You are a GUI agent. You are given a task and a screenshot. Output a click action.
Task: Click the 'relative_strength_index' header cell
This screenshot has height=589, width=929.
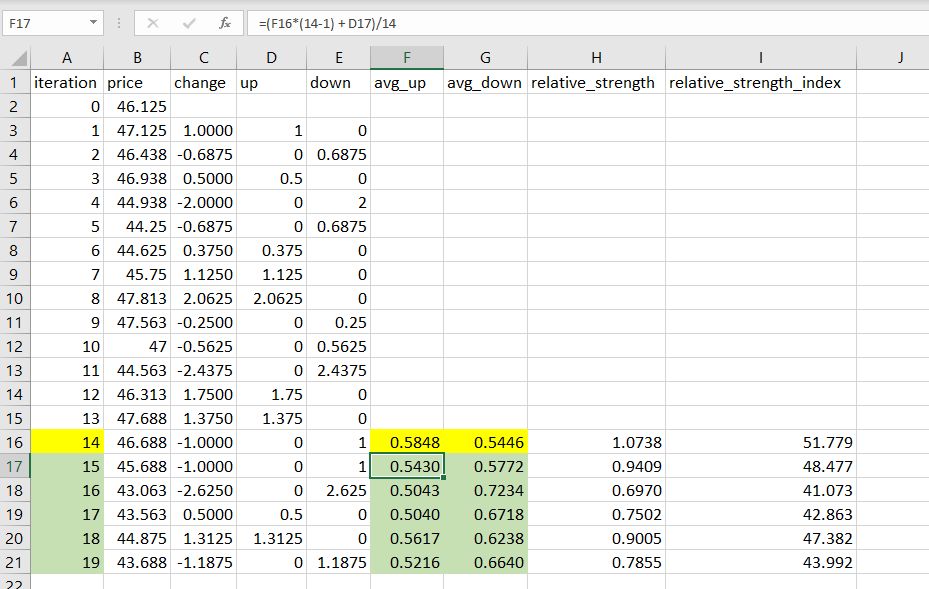click(x=761, y=82)
